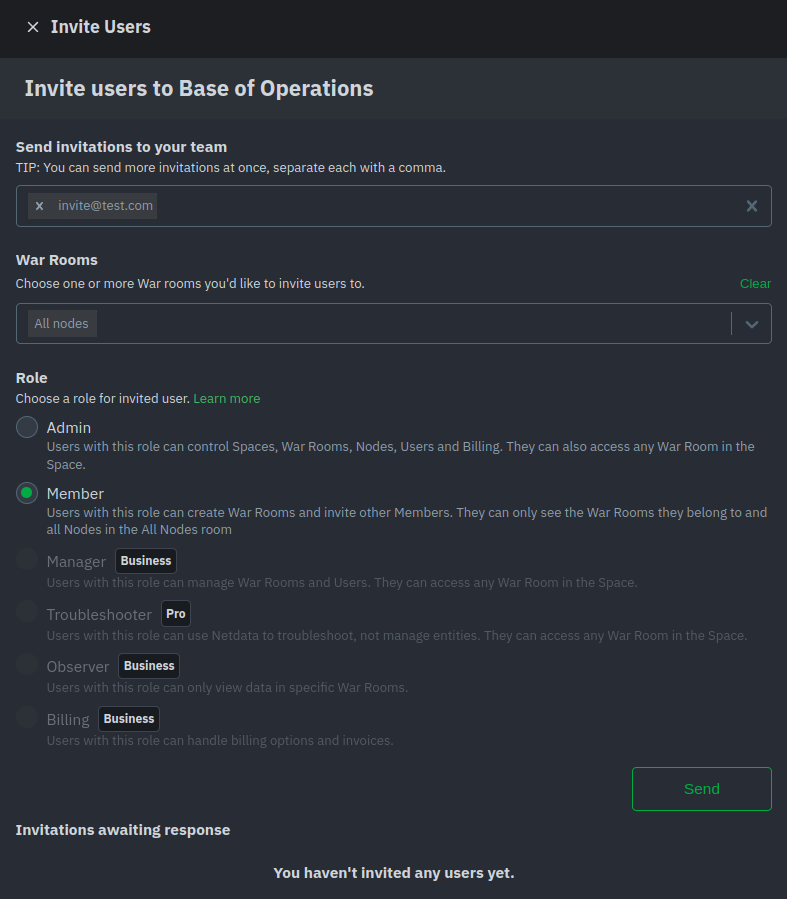Screen dimensions: 787x899
Task: Select the Billing role radio button
Action: tap(27, 717)
